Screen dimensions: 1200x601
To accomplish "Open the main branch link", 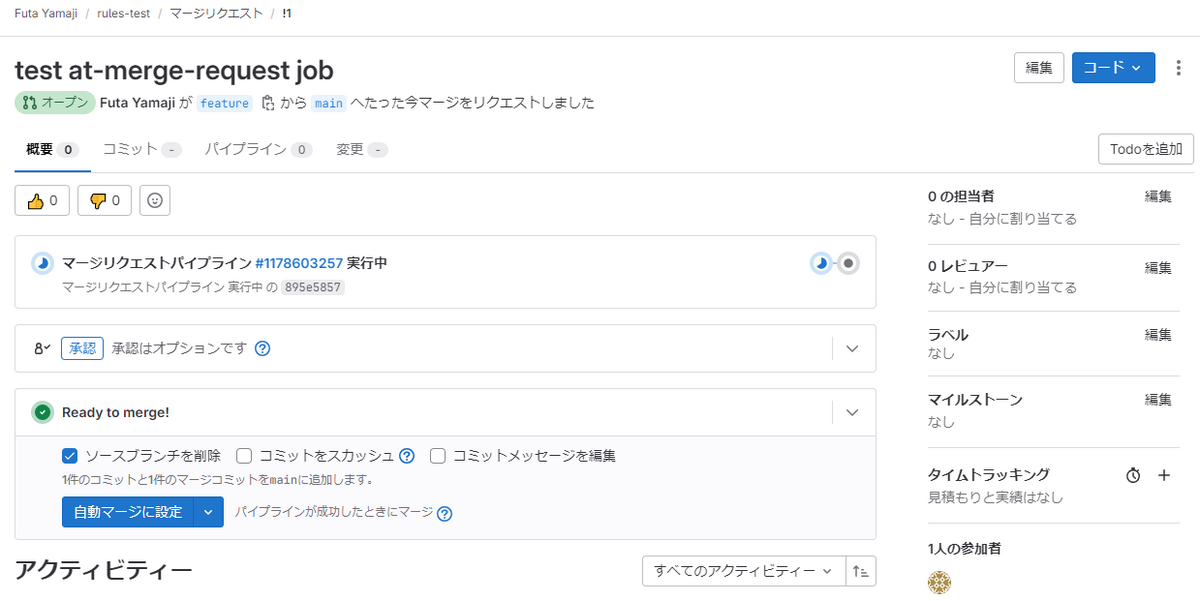I will coord(328,103).
